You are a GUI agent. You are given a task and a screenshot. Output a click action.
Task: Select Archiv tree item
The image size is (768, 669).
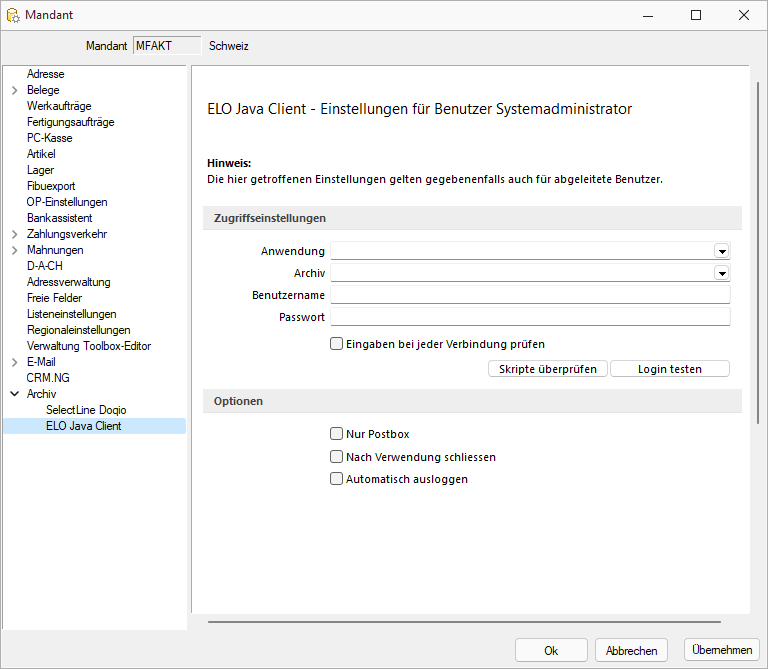pos(42,394)
